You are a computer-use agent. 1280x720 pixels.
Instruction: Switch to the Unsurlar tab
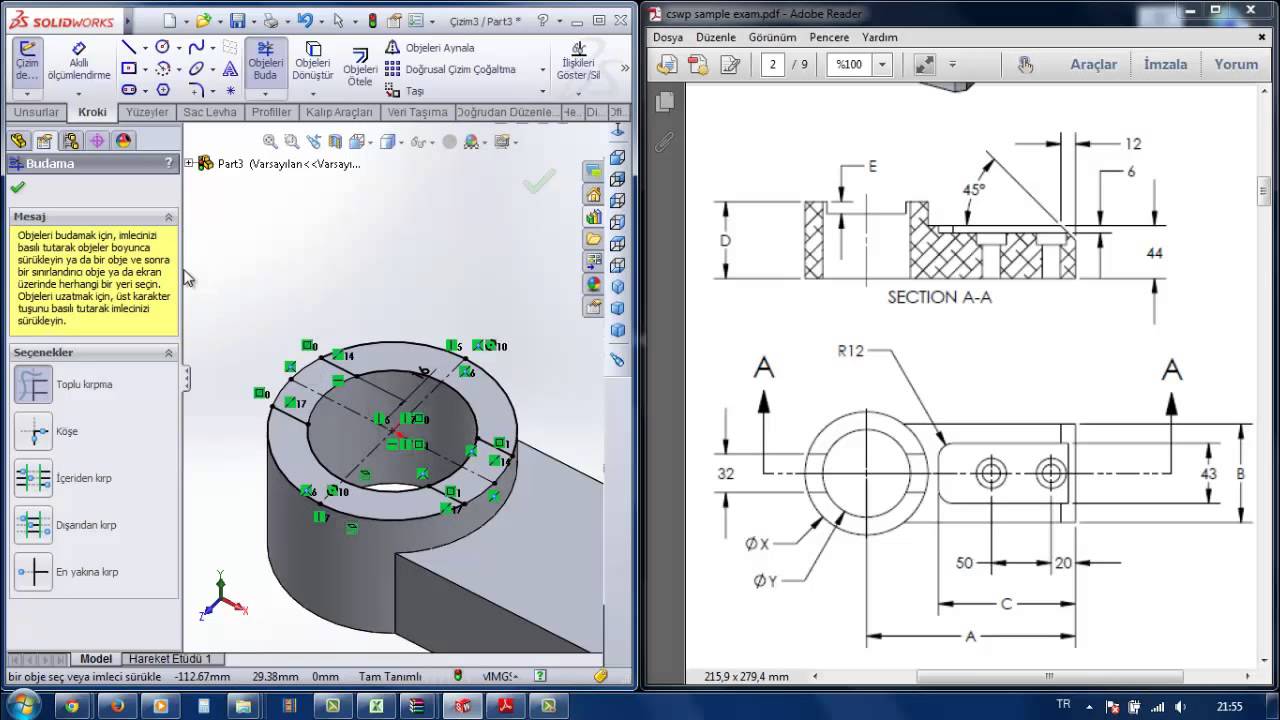pyautogui.click(x=36, y=112)
